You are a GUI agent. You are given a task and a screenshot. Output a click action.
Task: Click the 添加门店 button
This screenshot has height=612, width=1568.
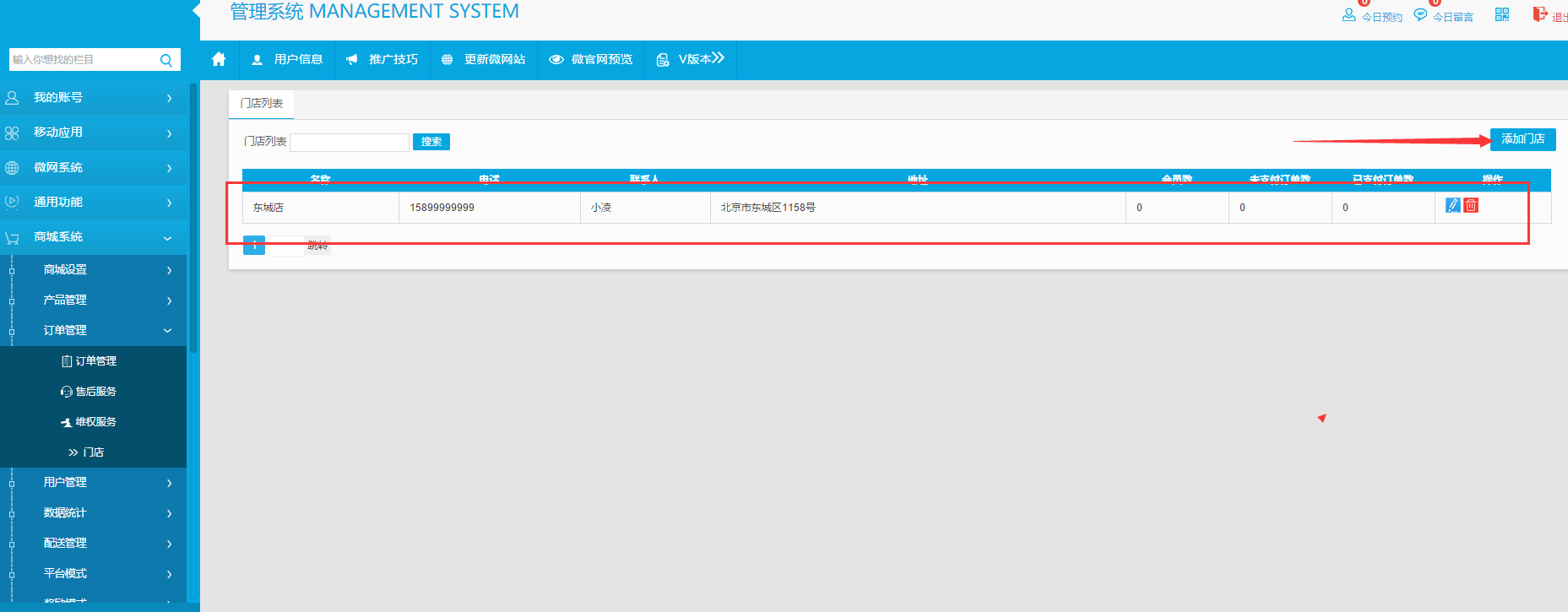1522,139
